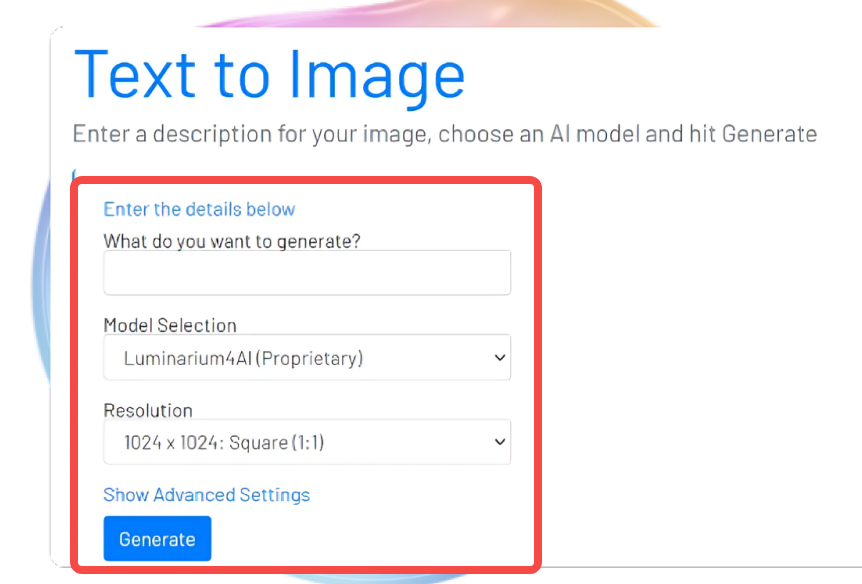Open the Resolution combo box
The height and width of the screenshot is (584, 862).
pyautogui.click(x=306, y=442)
